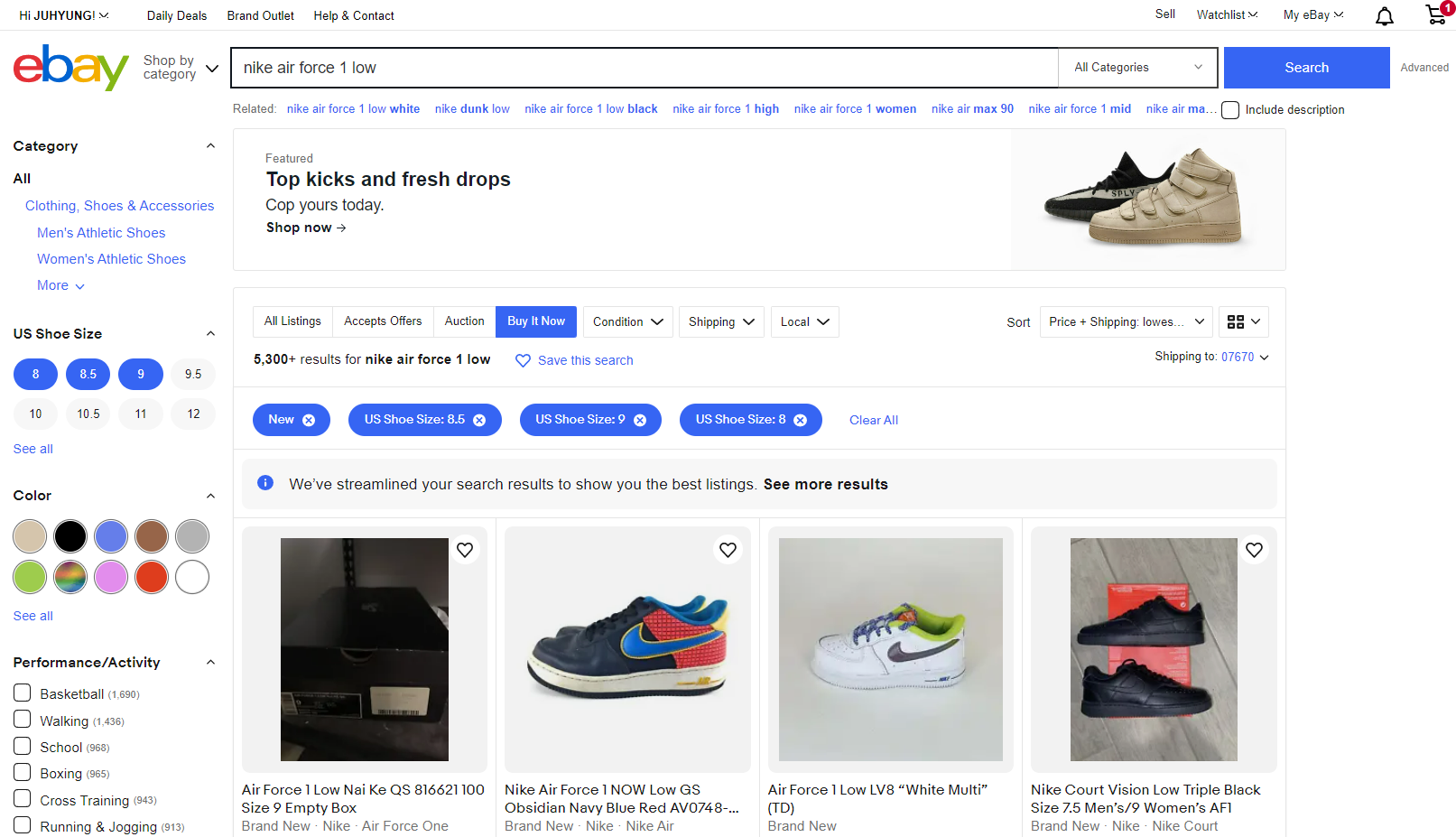
Task: Check the Running & Jogging filter
Action: (x=23, y=825)
